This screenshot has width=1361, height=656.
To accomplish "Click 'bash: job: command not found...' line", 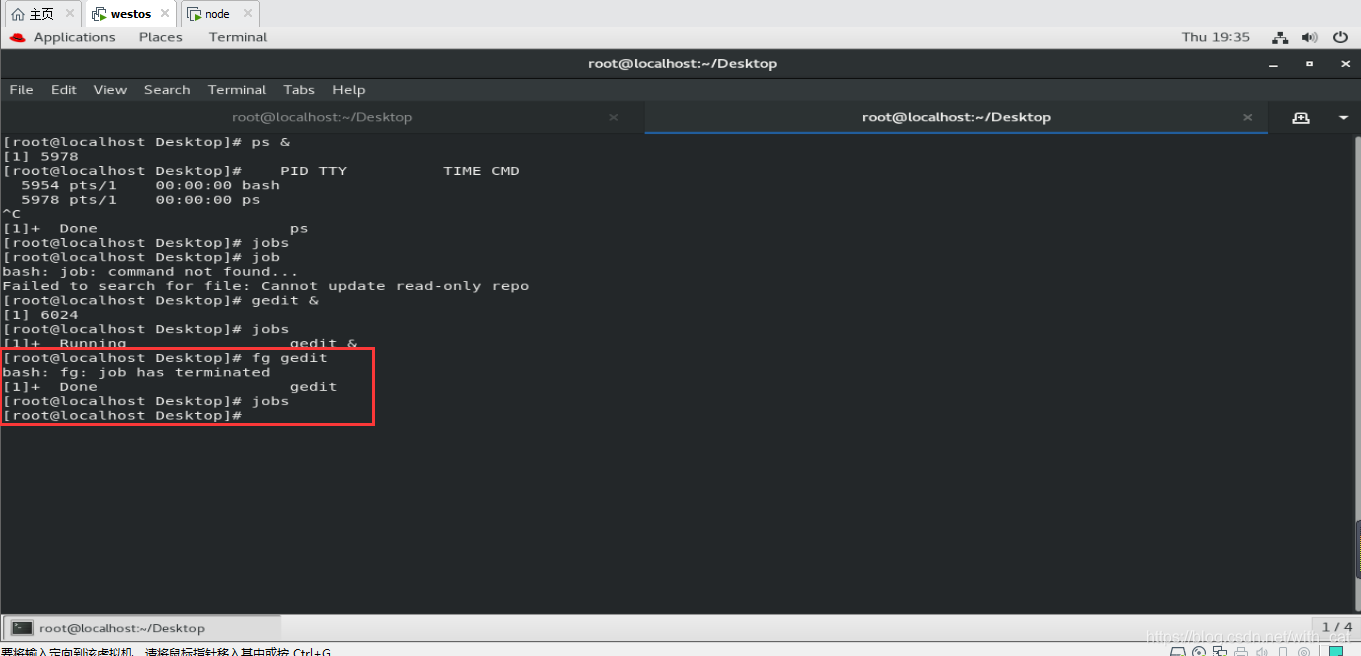I will (150, 271).
